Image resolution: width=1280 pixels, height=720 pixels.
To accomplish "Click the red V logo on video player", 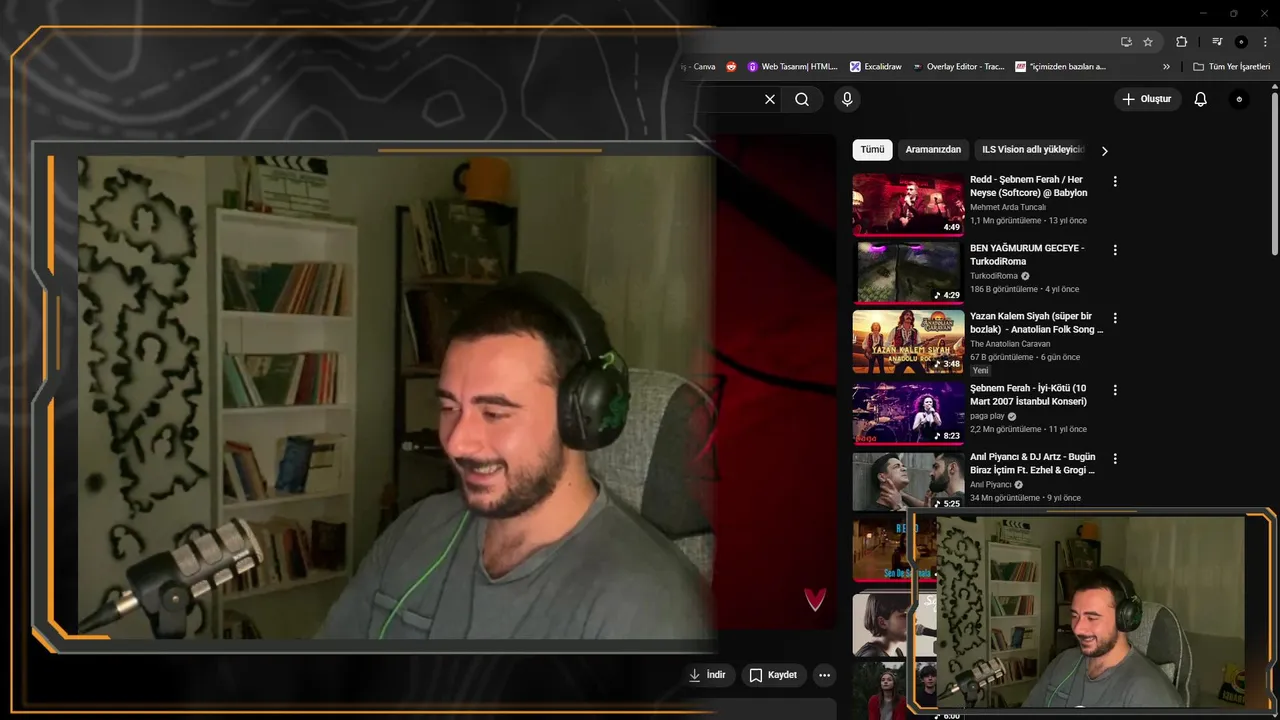I will point(815,599).
